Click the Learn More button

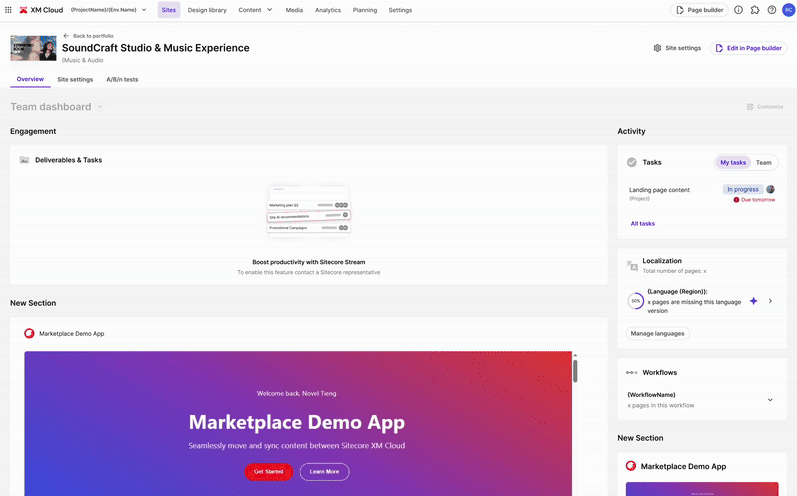pos(324,472)
